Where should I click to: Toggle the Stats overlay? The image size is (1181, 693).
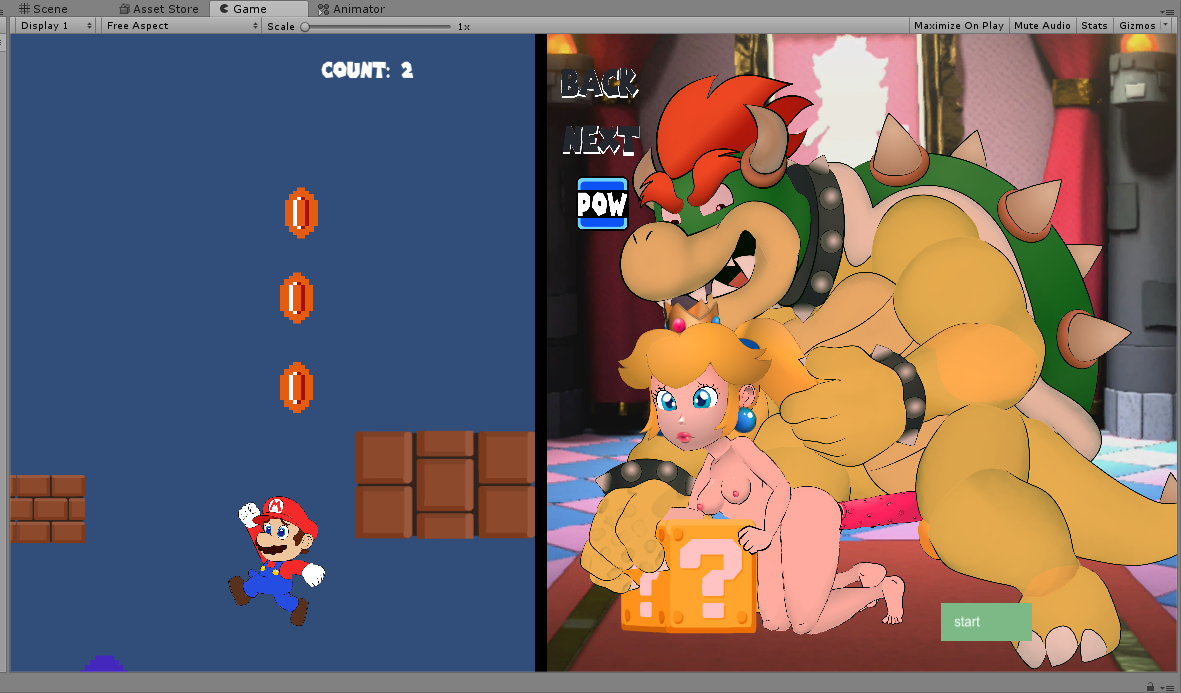(1094, 26)
